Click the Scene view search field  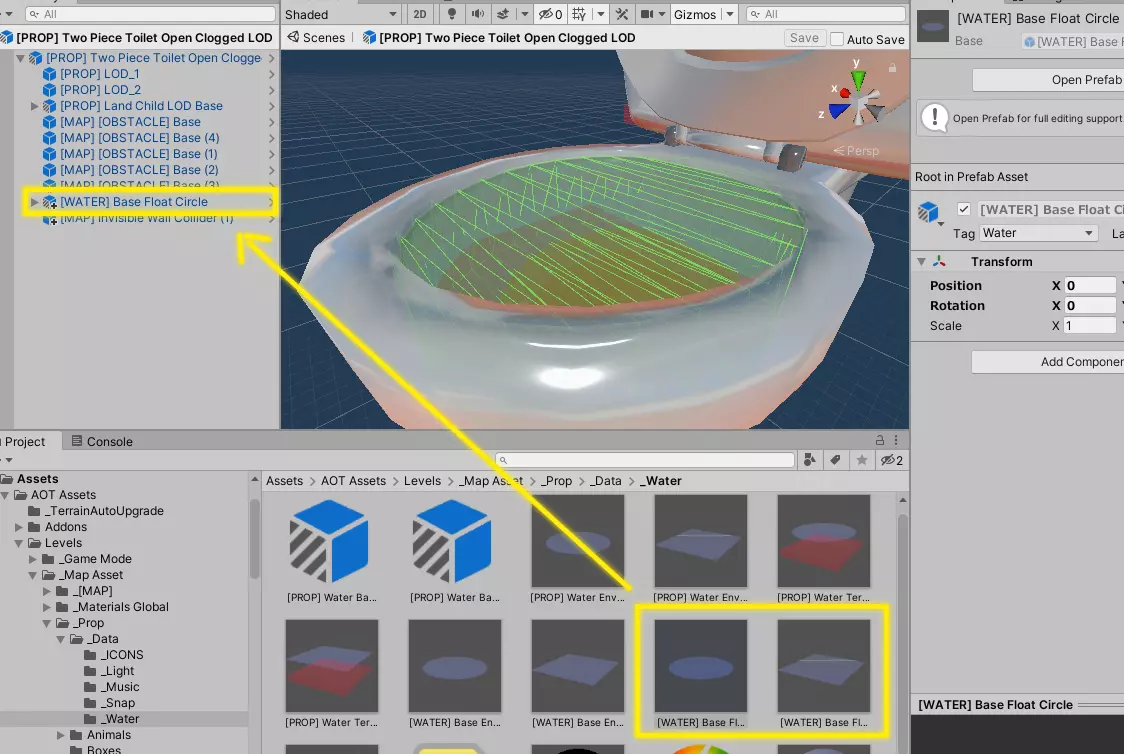pyautogui.click(x=826, y=14)
